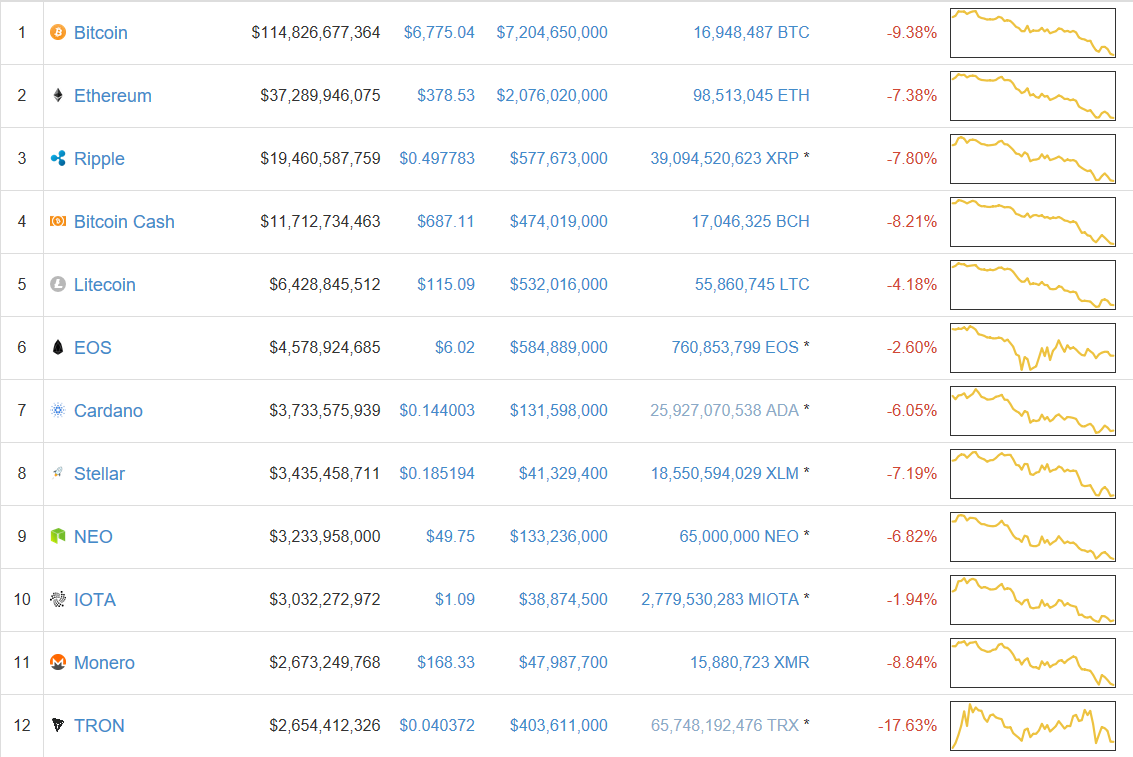The image size is (1133, 757).
Task: Click Monero circulating supply 15,880,723 XMR
Action: [x=749, y=663]
